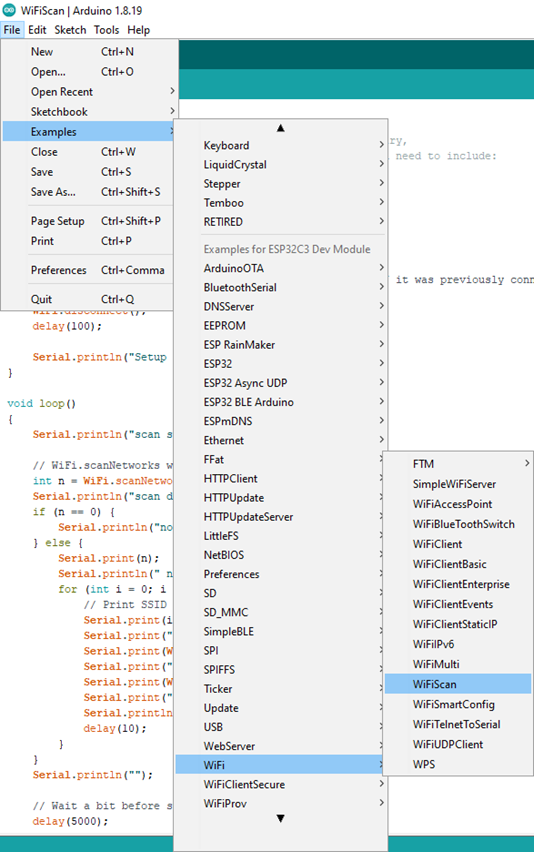Image resolution: width=534 pixels, height=852 pixels.
Task: Select the NetBIOS examples entry
Action: coord(280,555)
